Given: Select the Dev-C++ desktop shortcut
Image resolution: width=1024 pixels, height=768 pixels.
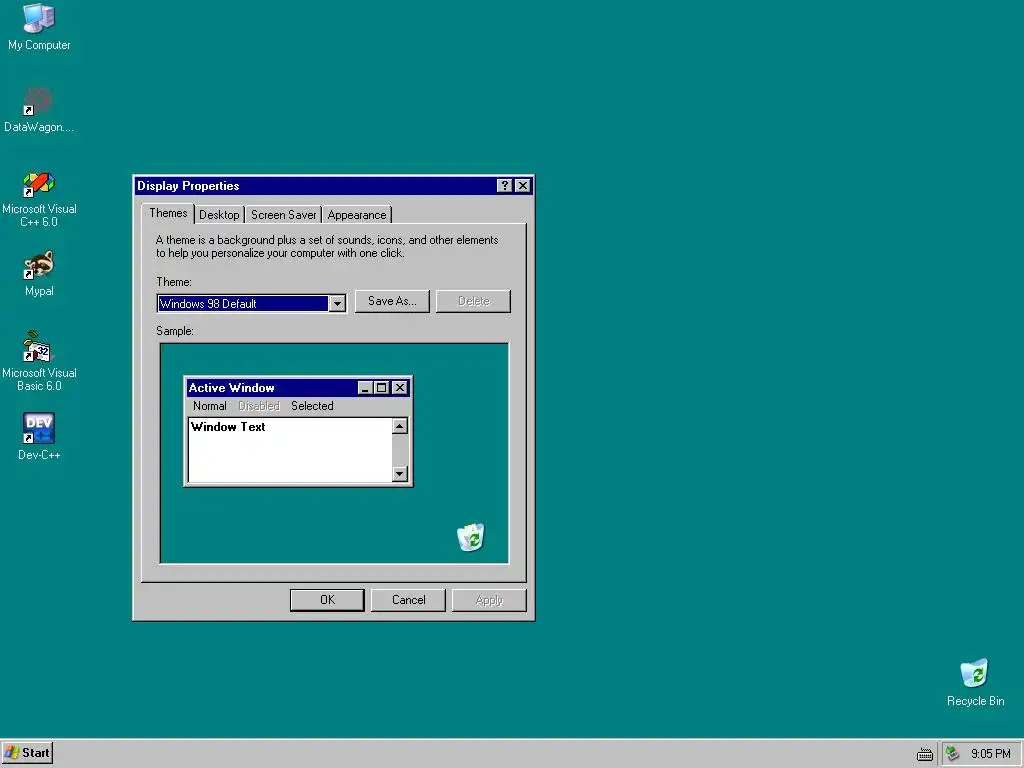Looking at the screenshot, I should click(39, 436).
